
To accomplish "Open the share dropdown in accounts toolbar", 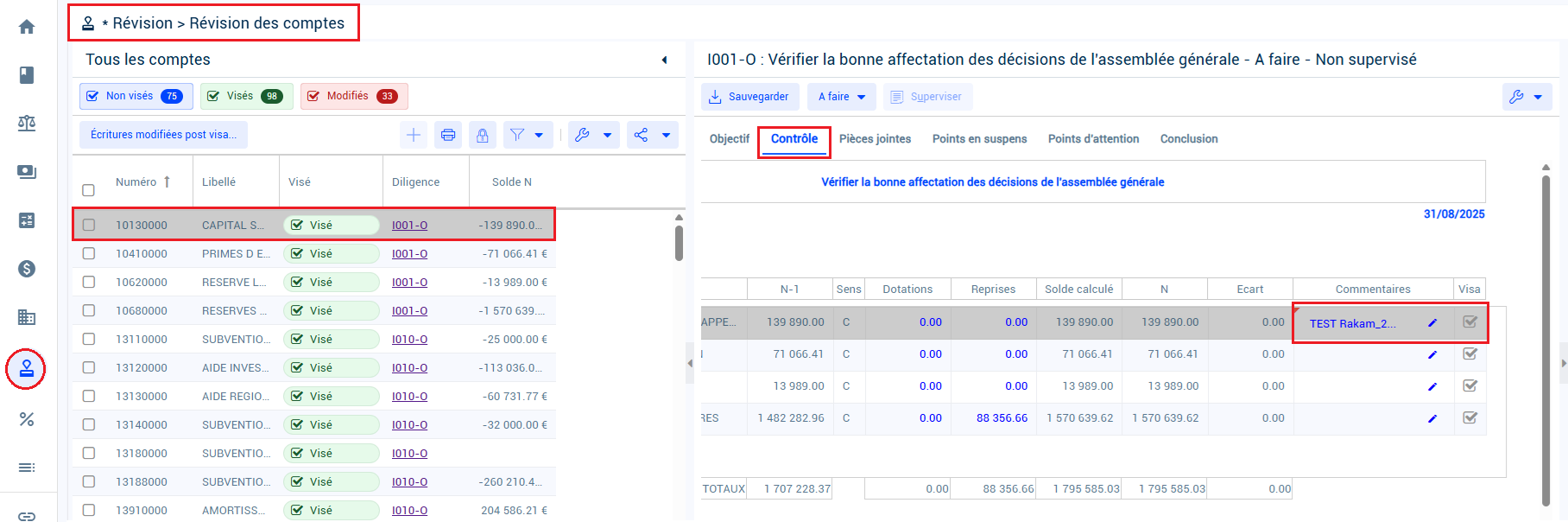I will point(653,135).
